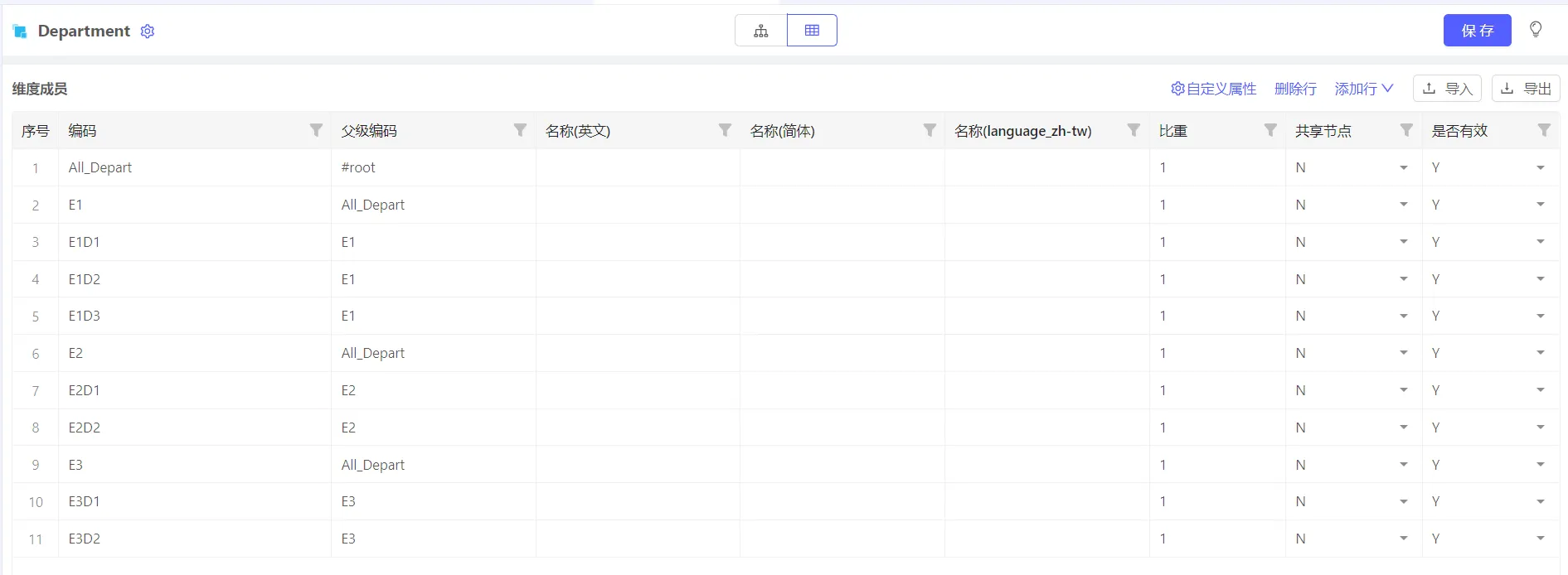Screen dimensions: 1568x575
Task: Click the 编码 column header label
Action: point(82,131)
